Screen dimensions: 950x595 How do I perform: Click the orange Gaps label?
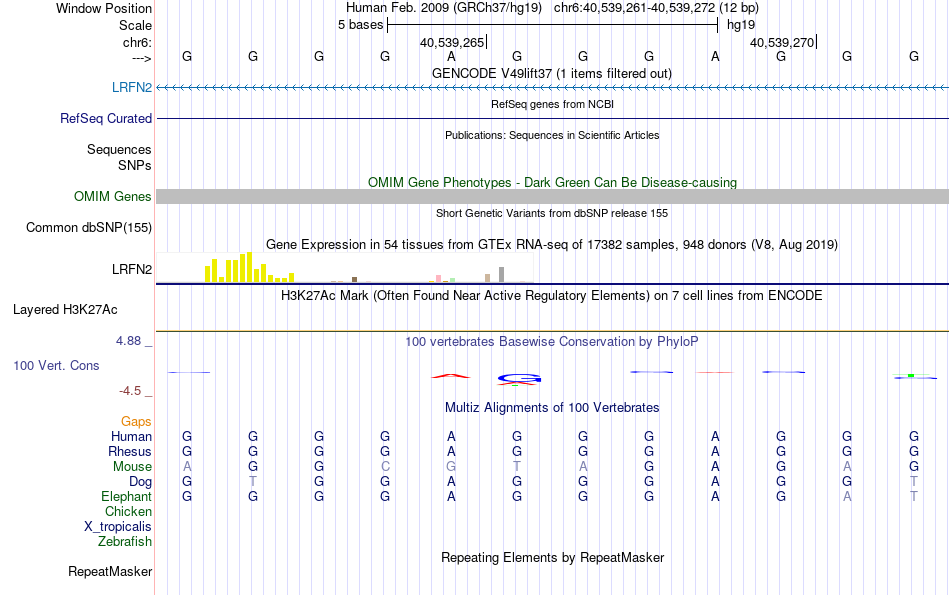click(136, 421)
